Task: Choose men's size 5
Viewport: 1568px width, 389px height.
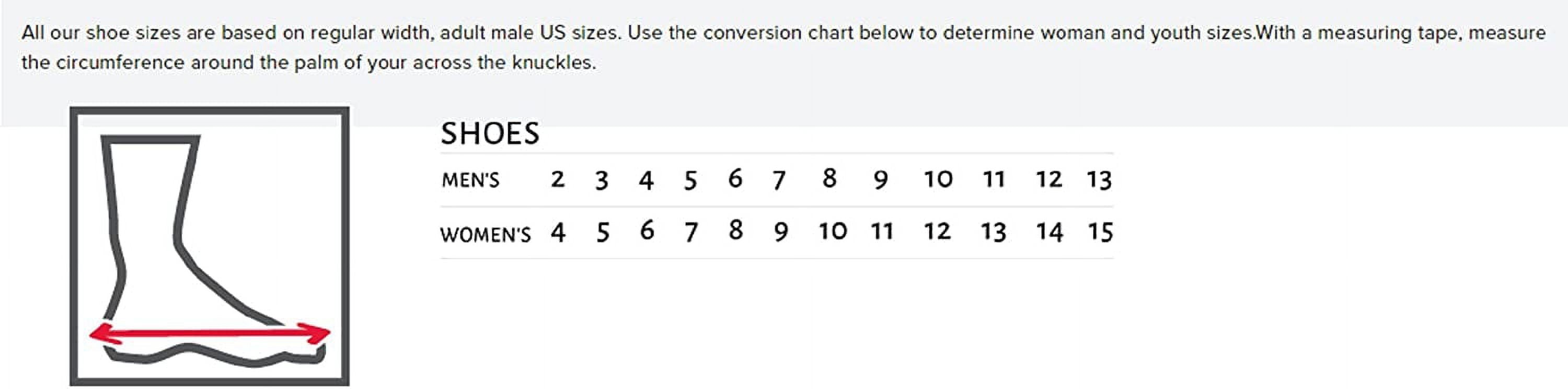Action: 689,180
